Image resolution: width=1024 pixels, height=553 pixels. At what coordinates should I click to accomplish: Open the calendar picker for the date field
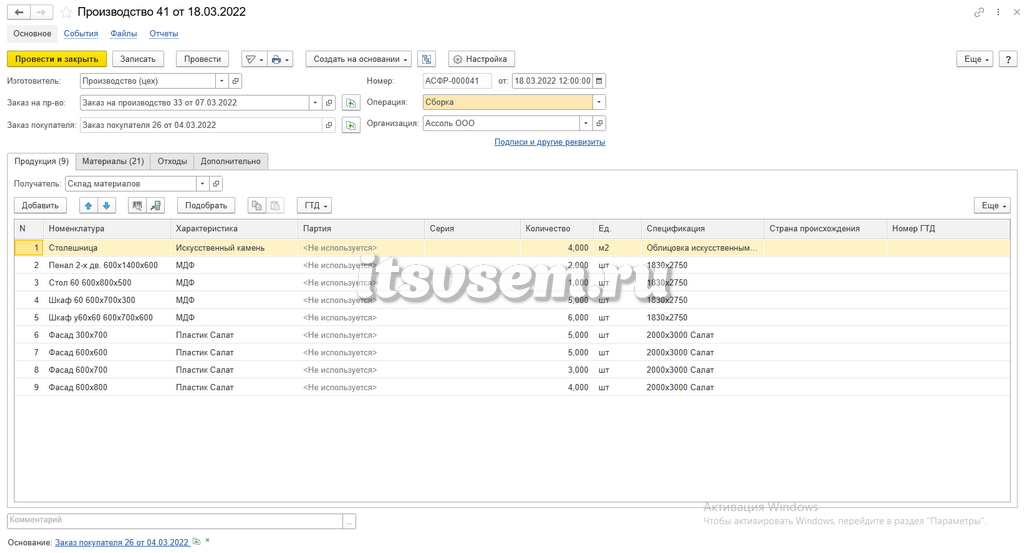tap(599, 81)
